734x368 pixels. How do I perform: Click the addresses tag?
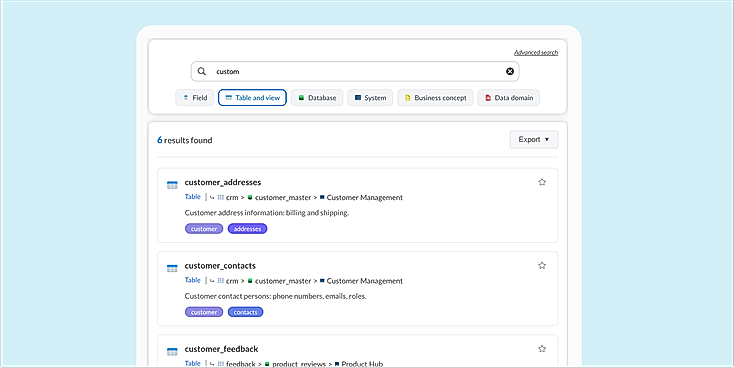tap(247, 229)
